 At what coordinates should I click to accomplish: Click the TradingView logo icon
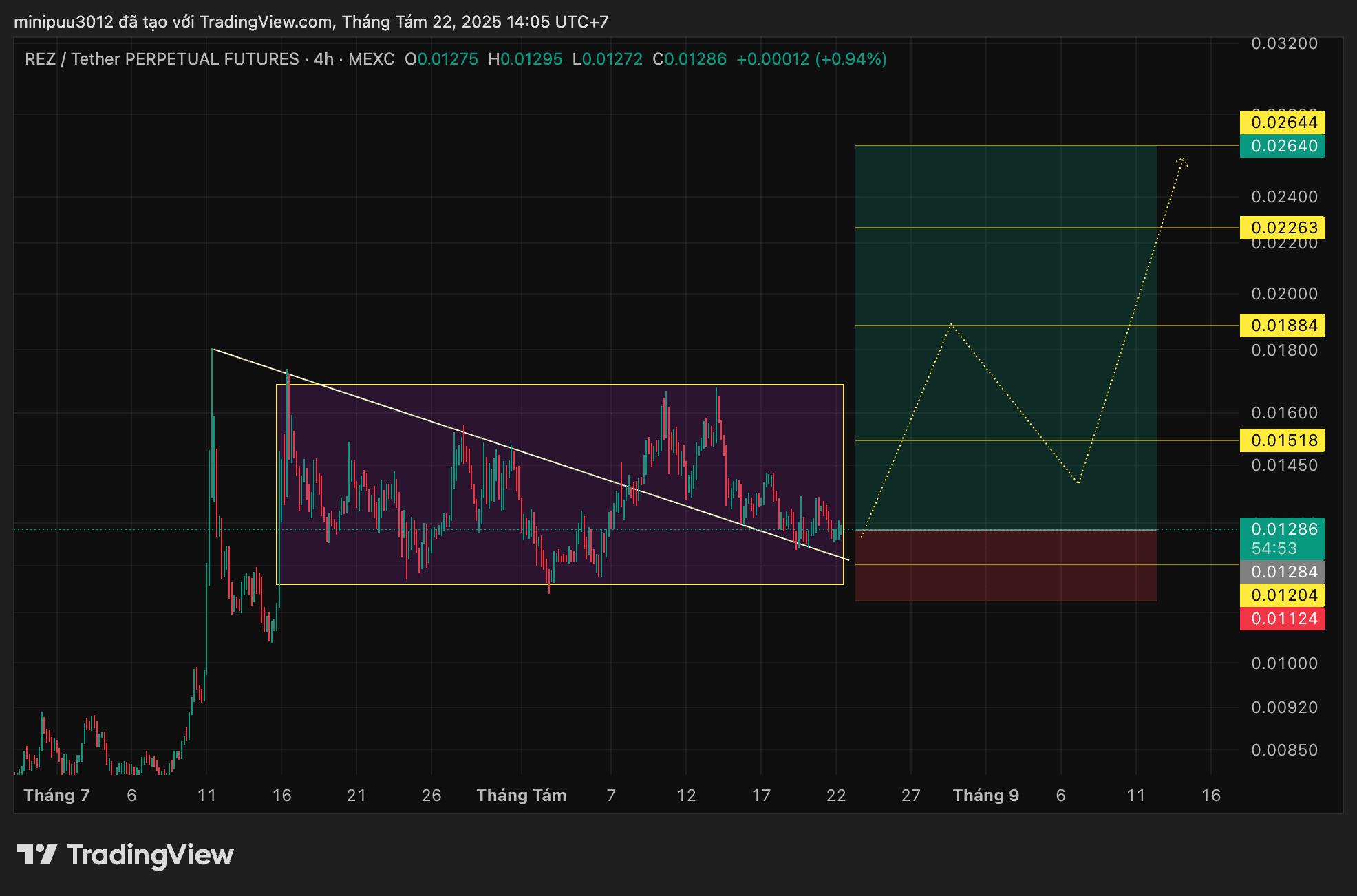click(36, 854)
